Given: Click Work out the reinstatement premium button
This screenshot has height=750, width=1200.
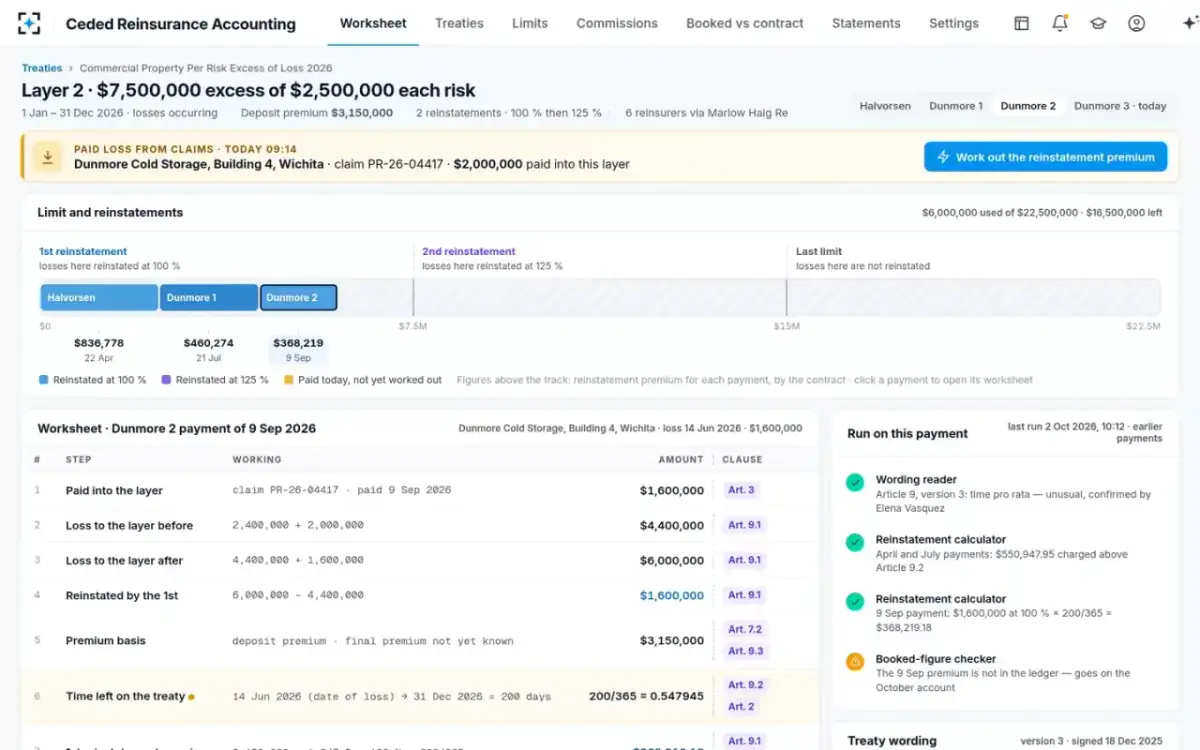Looking at the screenshot, I should coord(1045,157).
